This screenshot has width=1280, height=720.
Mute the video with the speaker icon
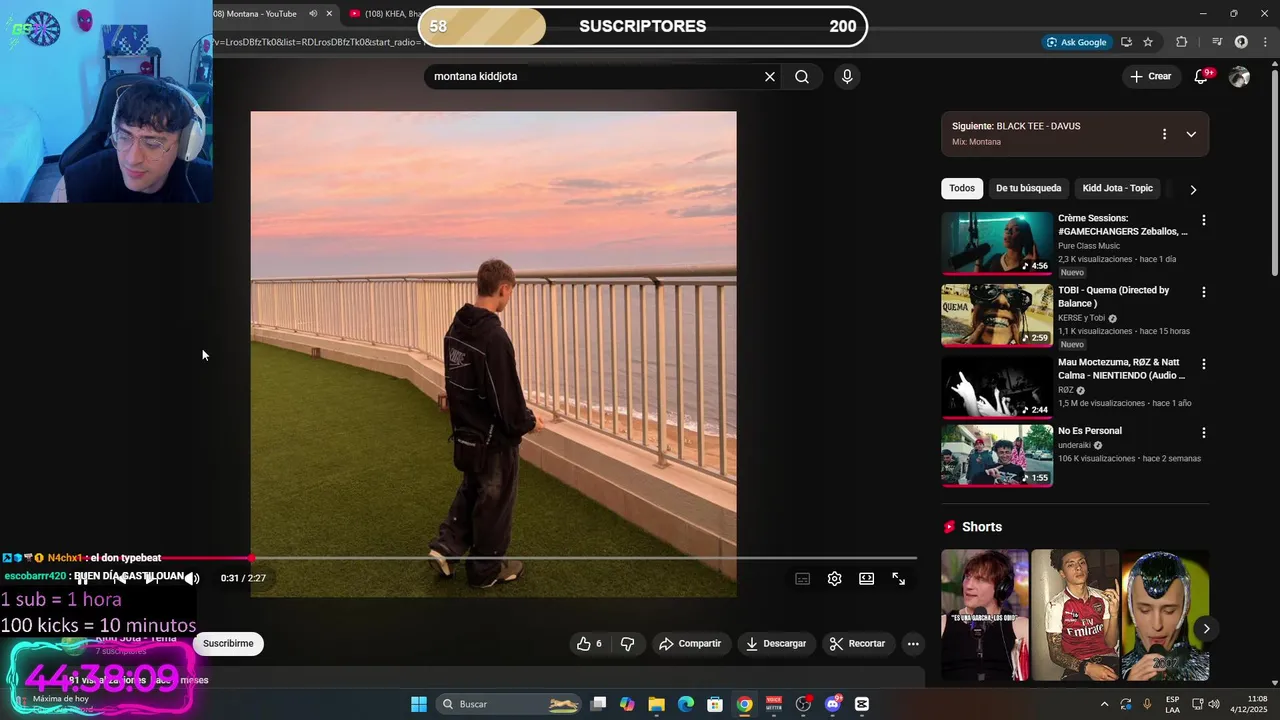(192, 578)
